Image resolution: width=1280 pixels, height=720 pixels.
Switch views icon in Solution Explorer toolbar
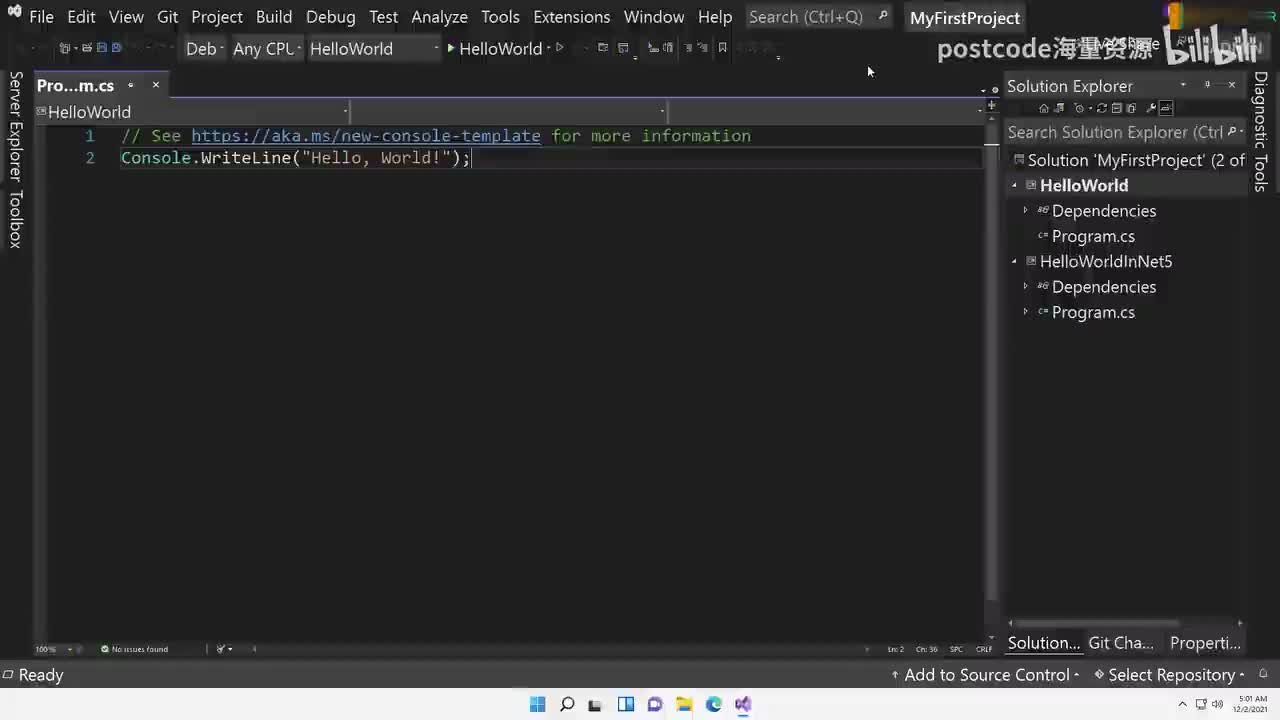1059,108
